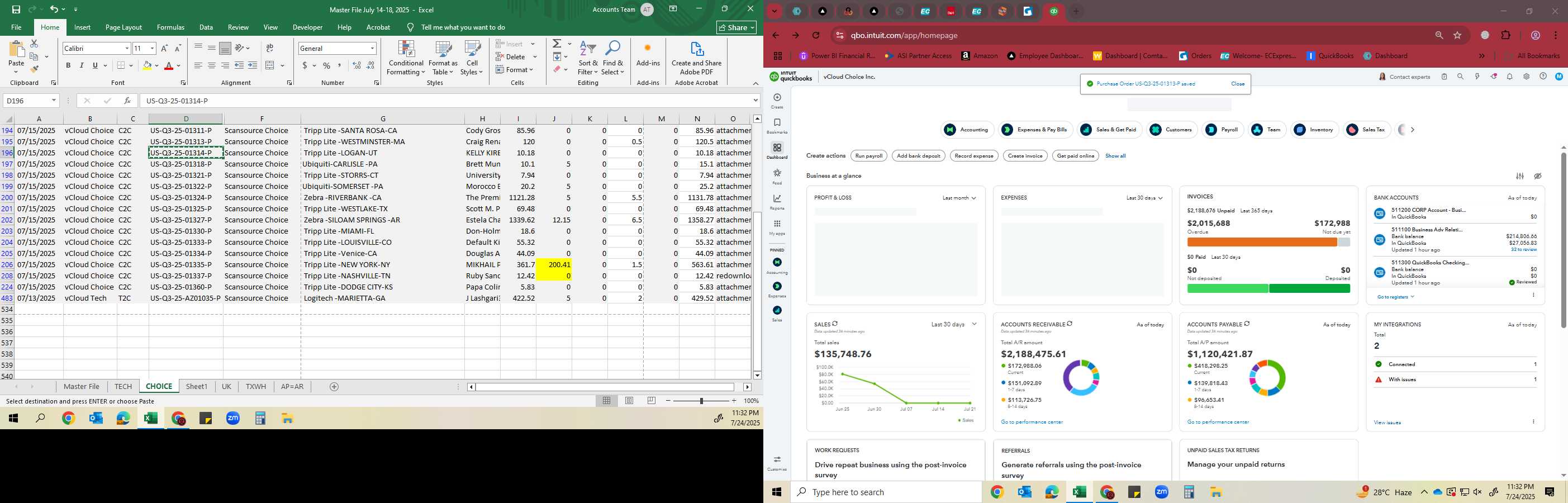The height and width of the screenshot is (503, 1568).
Task: Click Run payroll create action
Action: [x=868, y=156]
